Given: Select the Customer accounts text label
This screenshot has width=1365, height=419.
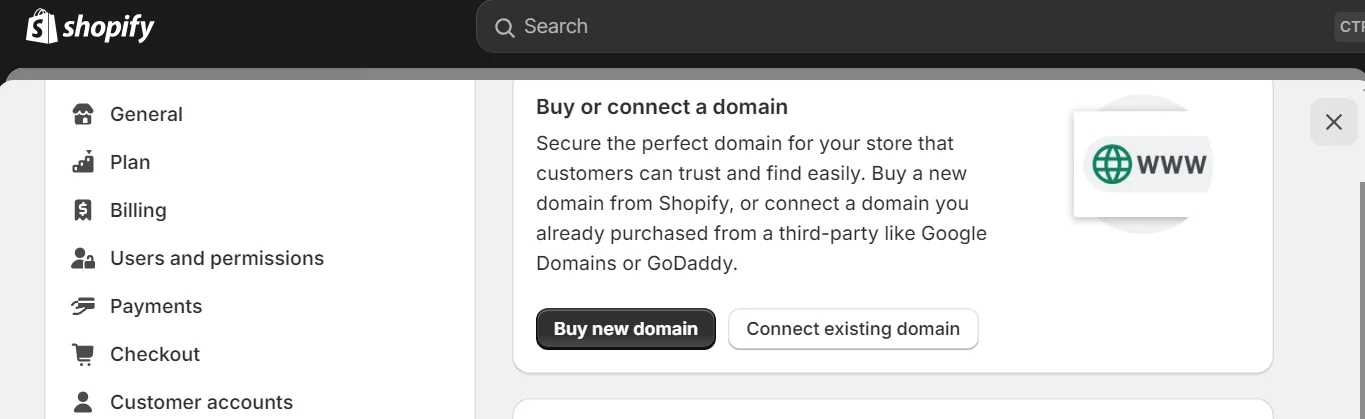Looking at the screenshot, I should point(201,402).
